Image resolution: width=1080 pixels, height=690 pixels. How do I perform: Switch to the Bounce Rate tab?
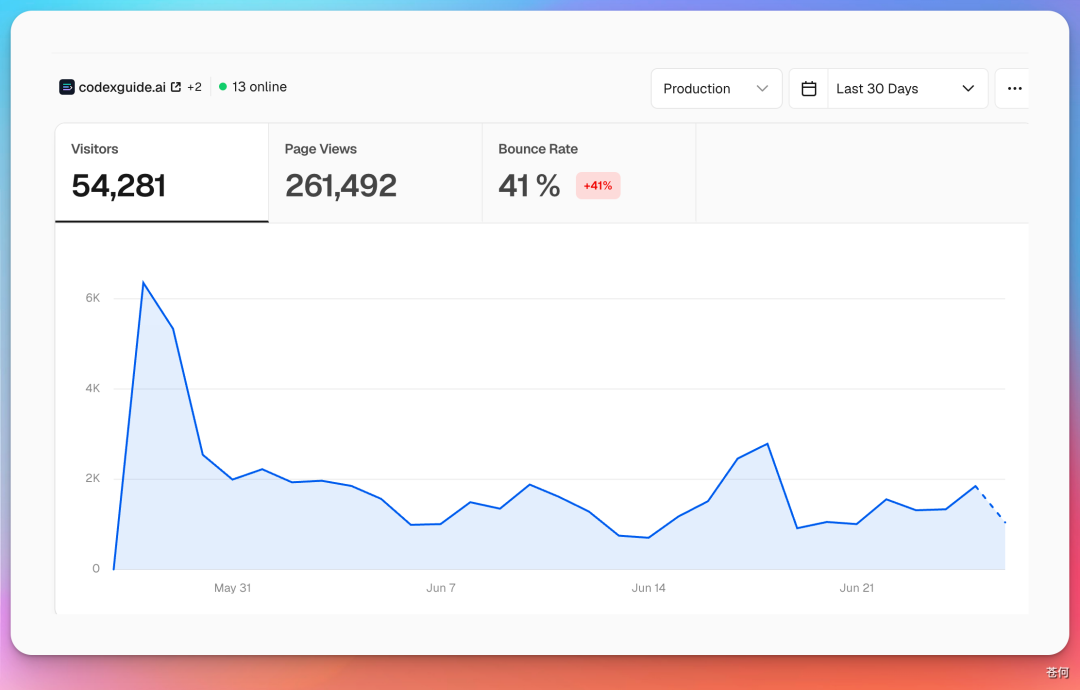[x=589, y=173]
